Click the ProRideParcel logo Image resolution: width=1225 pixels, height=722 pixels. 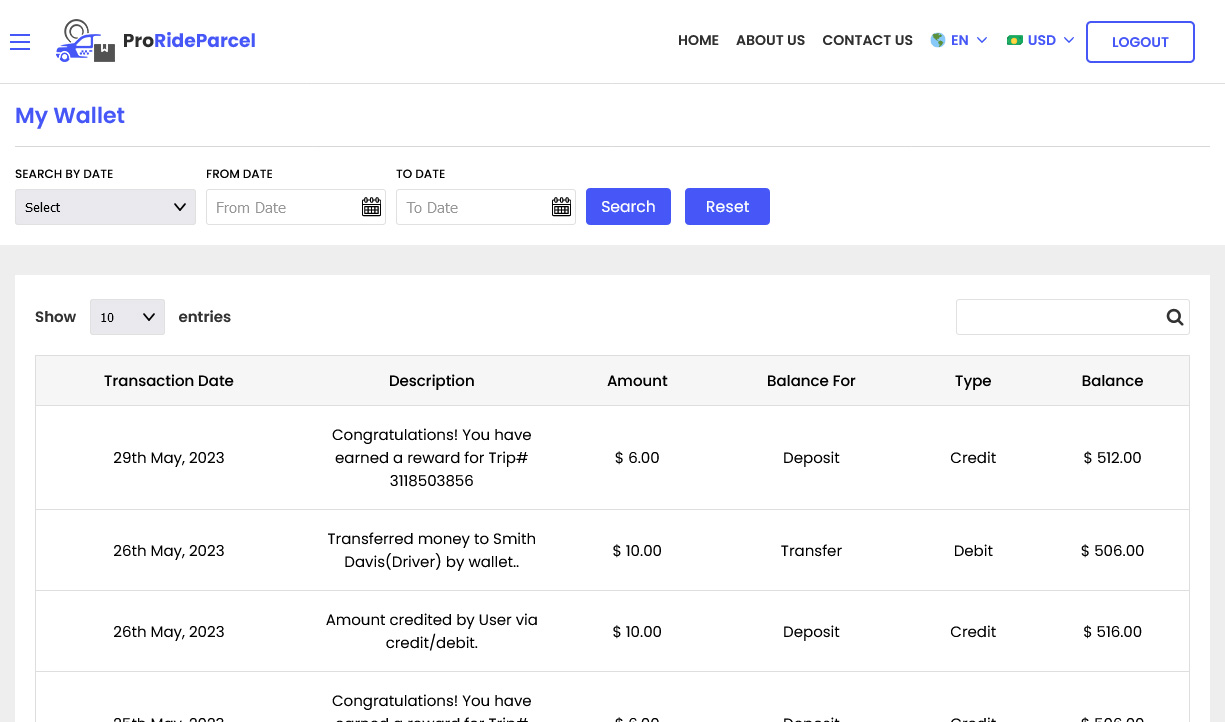(x=156, y=41)
